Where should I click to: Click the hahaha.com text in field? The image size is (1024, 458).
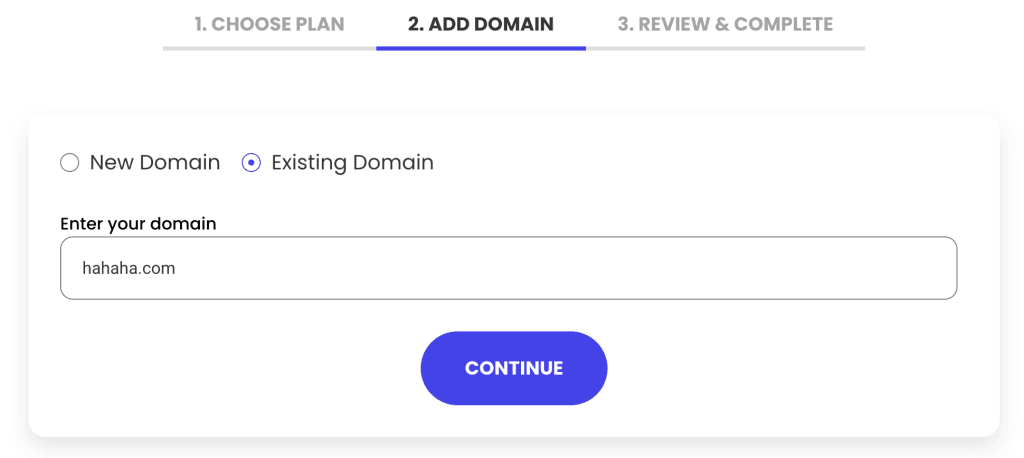coord(129,268)
